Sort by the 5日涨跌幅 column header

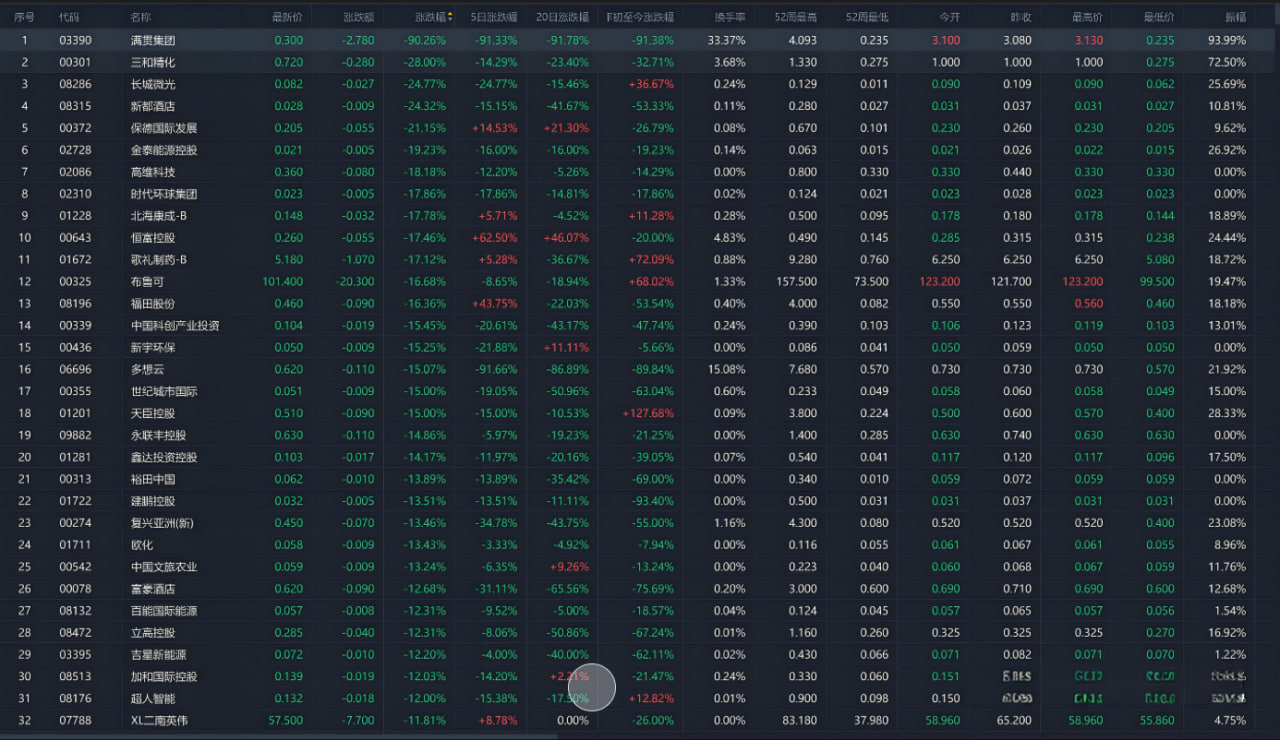click(494, 17)
